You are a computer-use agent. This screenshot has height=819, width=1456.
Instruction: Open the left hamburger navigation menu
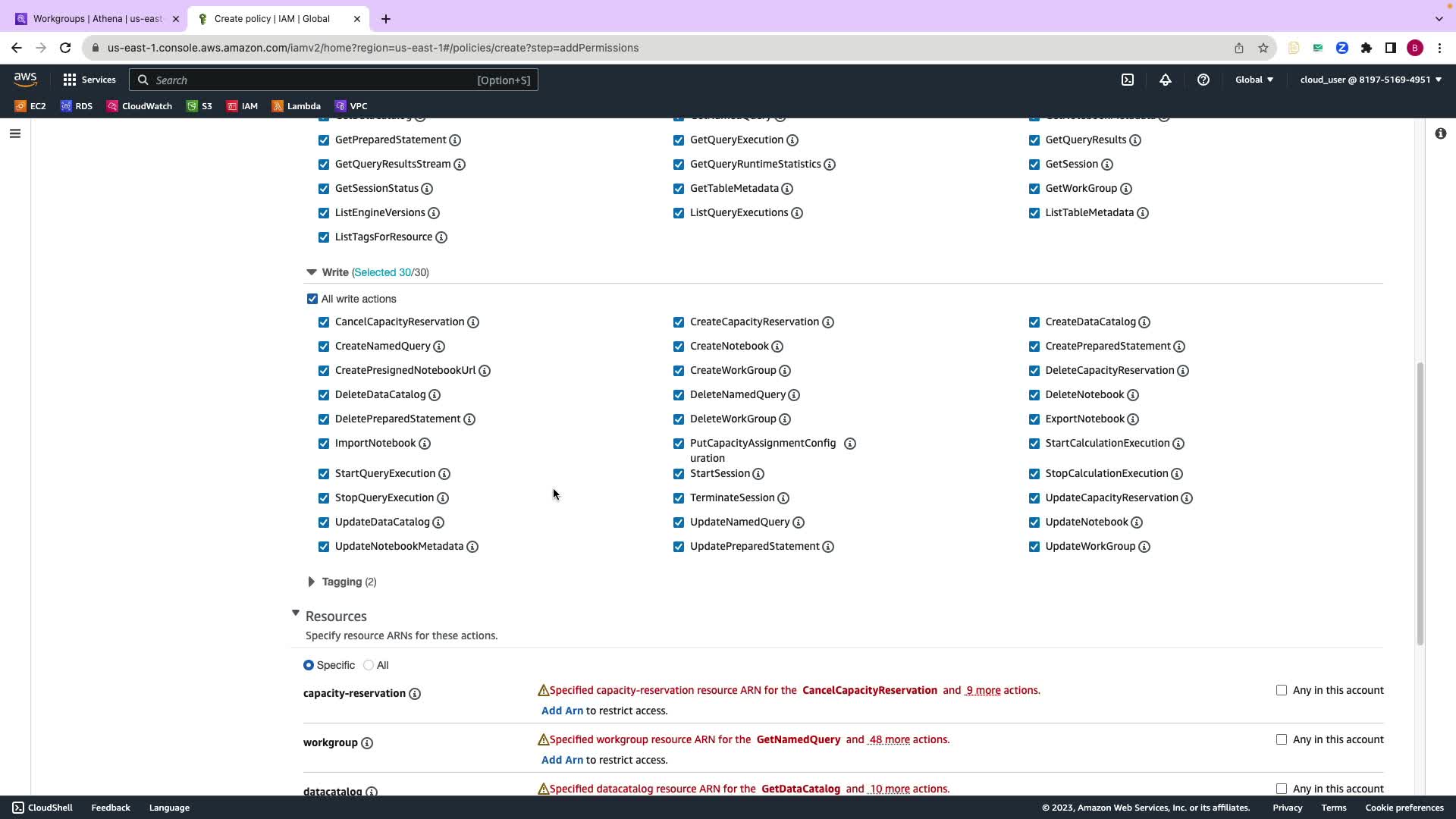coord(15,134)
